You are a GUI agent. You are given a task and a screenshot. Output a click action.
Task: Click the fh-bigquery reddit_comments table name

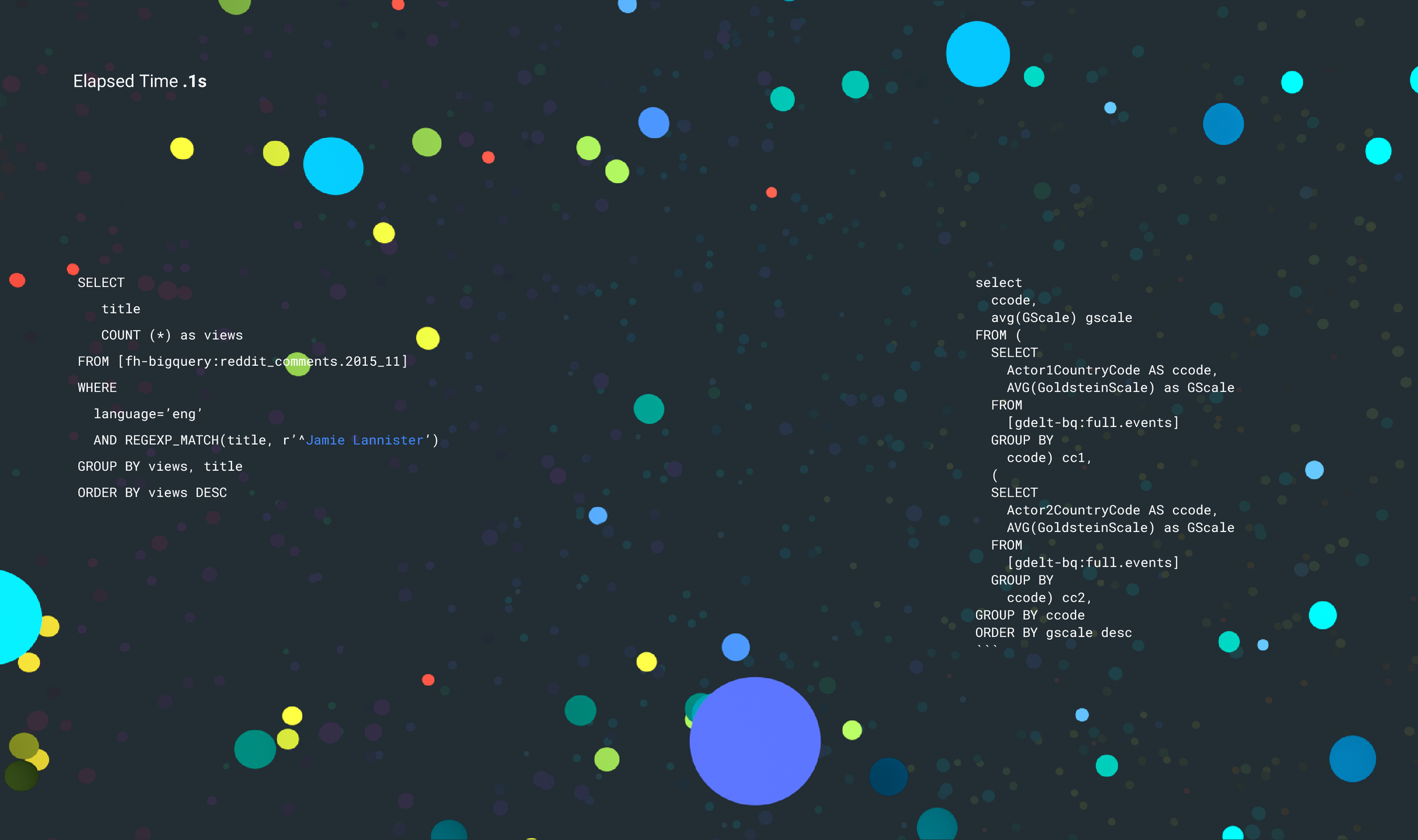tap(263, 361)
